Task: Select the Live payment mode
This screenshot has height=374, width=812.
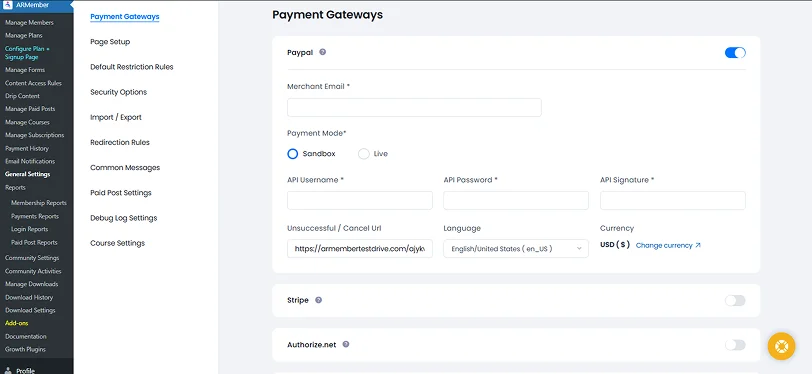Action: [364, 154]
